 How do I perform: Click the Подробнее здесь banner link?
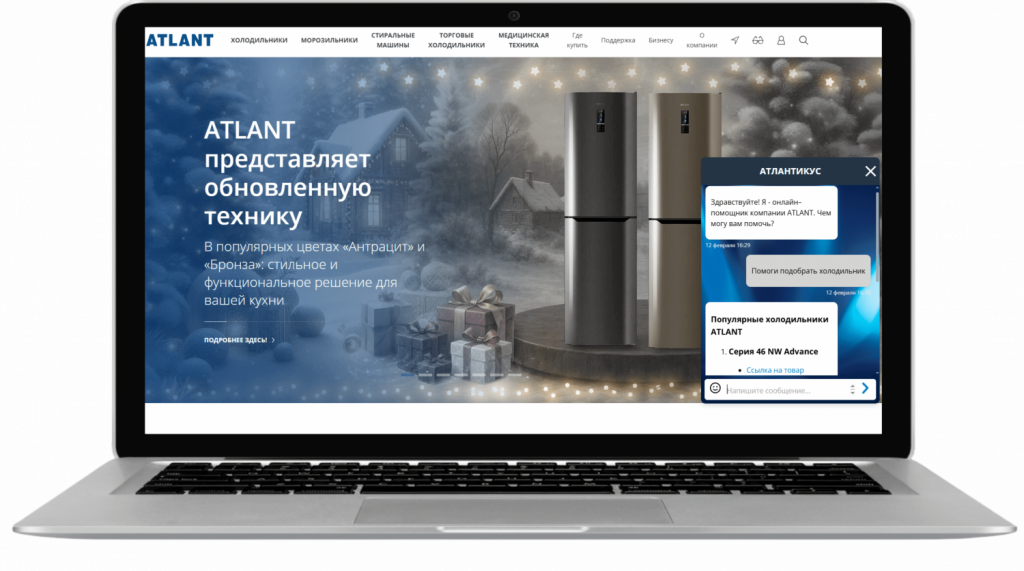[x=238, y=340]
